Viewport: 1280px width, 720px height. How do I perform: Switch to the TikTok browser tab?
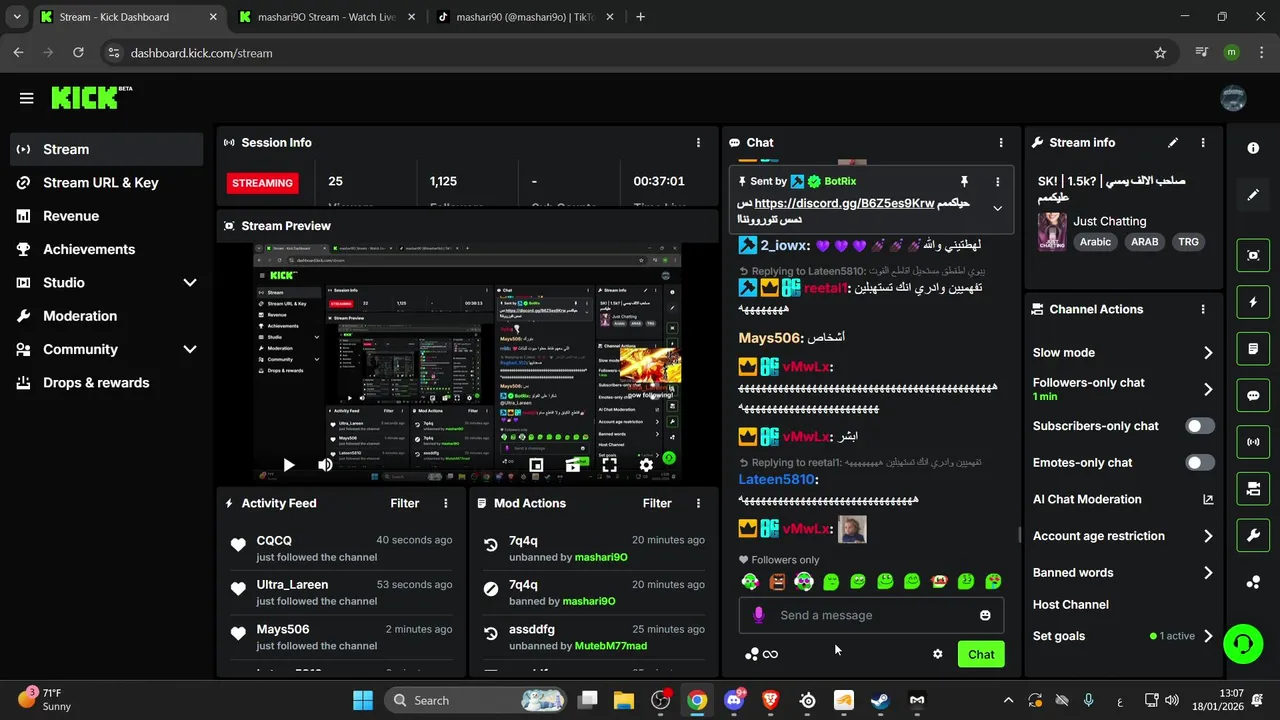tap(525, 17)
